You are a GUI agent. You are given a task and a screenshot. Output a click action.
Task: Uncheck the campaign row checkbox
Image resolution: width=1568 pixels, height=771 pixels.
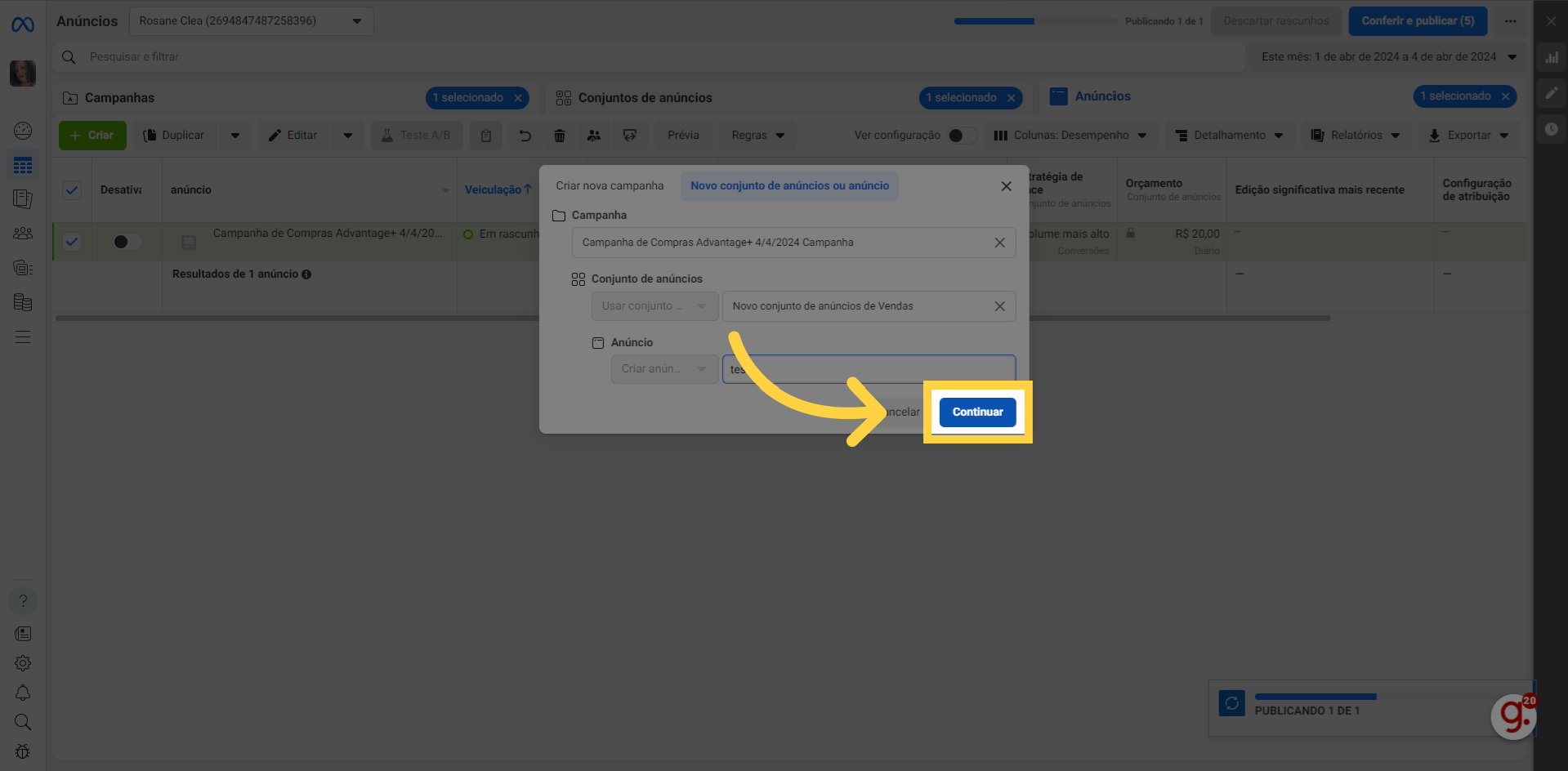click(72, 242)
